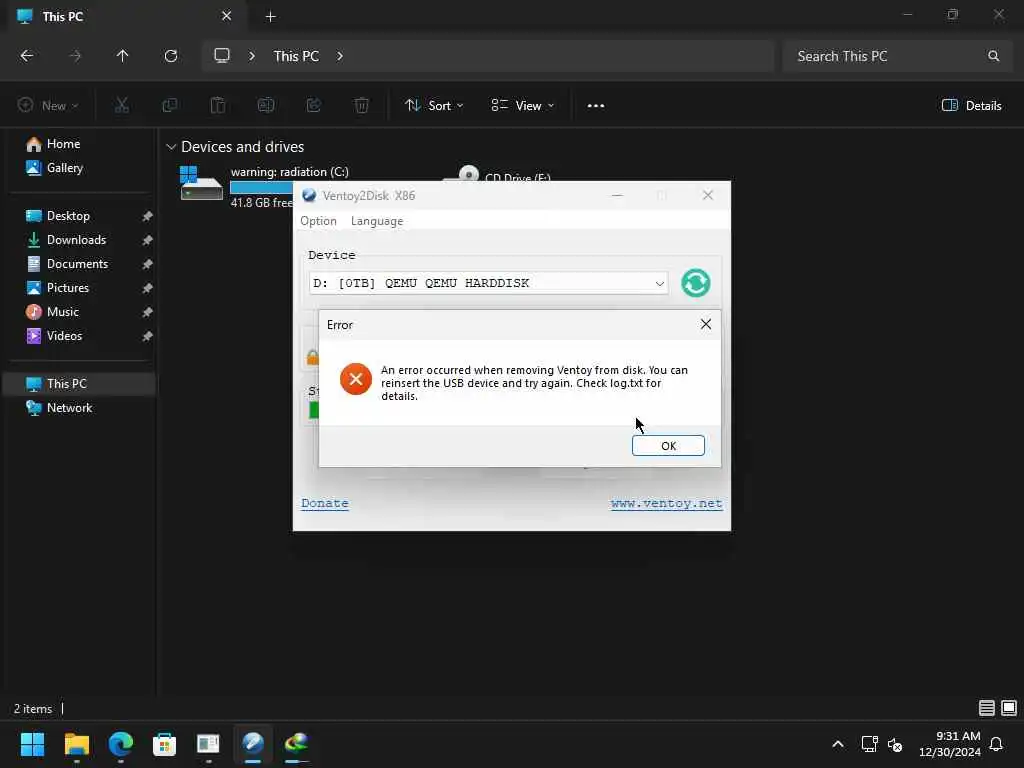Open the www.ventoy.net link

tap(666, 503)
